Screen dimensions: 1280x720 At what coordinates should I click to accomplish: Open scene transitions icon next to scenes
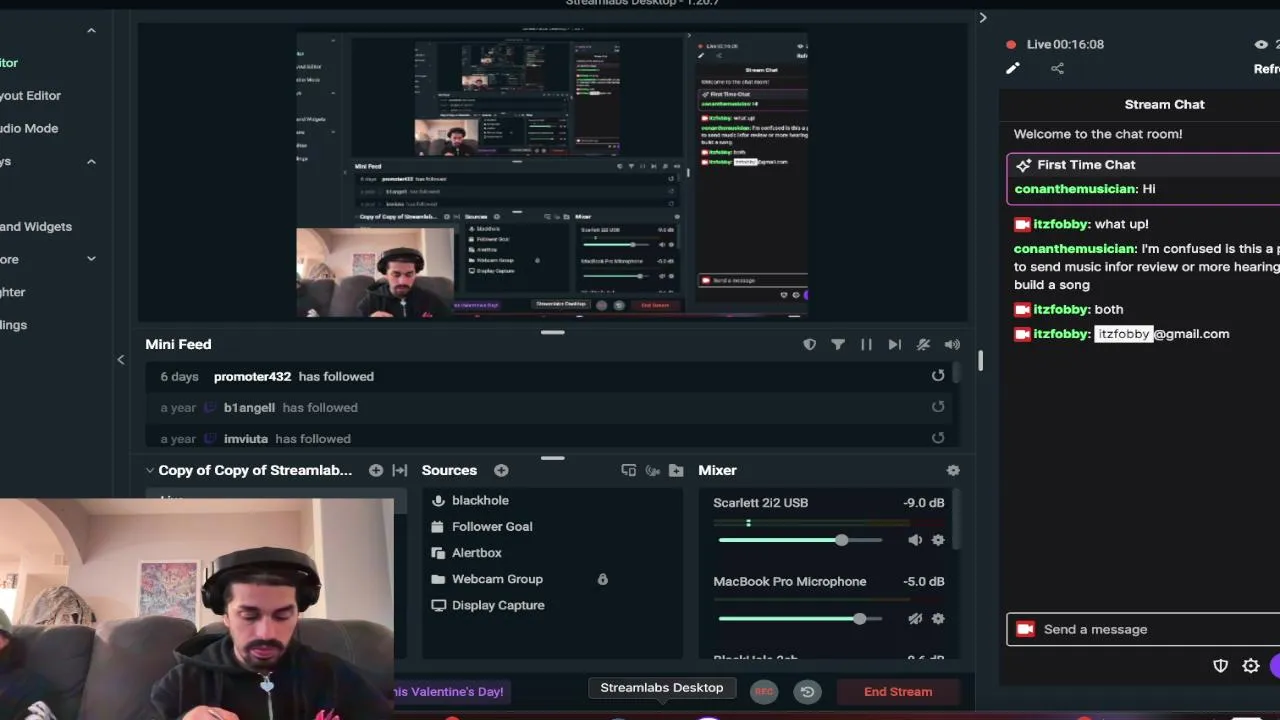click(x=400, y=470)
